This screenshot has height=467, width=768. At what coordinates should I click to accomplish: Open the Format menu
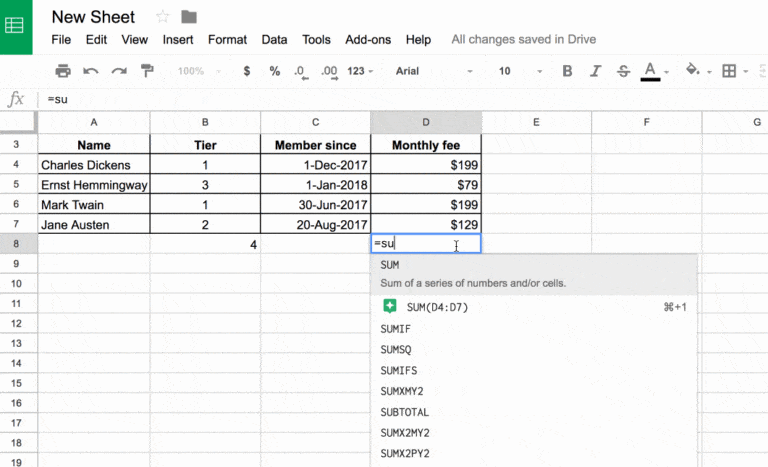tap(227, 40)
